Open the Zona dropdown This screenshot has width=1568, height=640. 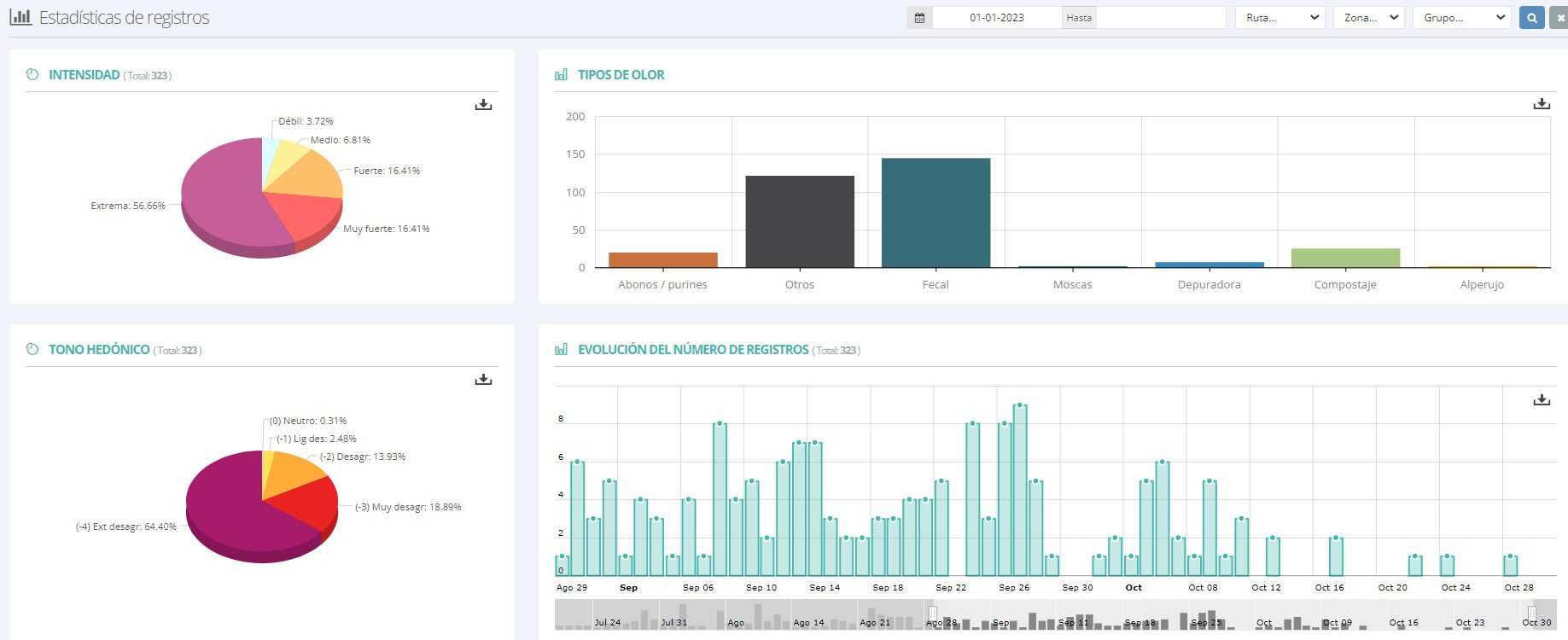point(1369,17)
